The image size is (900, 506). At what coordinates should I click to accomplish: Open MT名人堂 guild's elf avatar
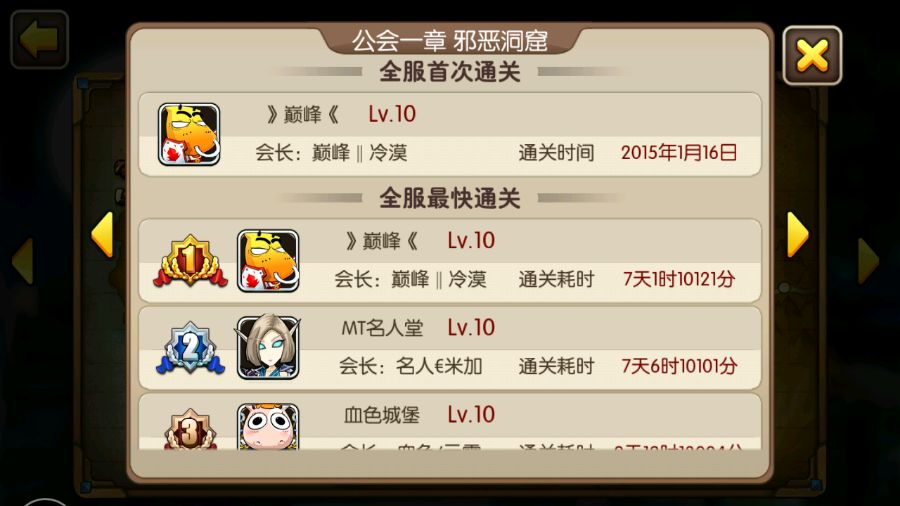point(268,347)
